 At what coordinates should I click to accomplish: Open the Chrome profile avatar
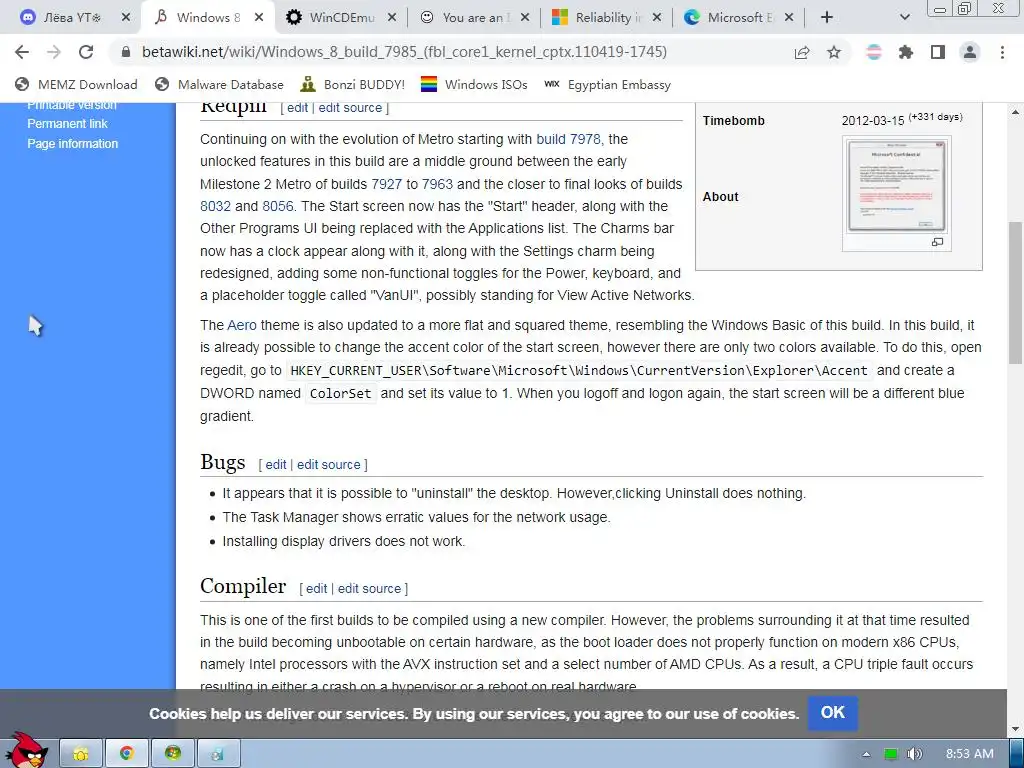click(x=970, y=52)
